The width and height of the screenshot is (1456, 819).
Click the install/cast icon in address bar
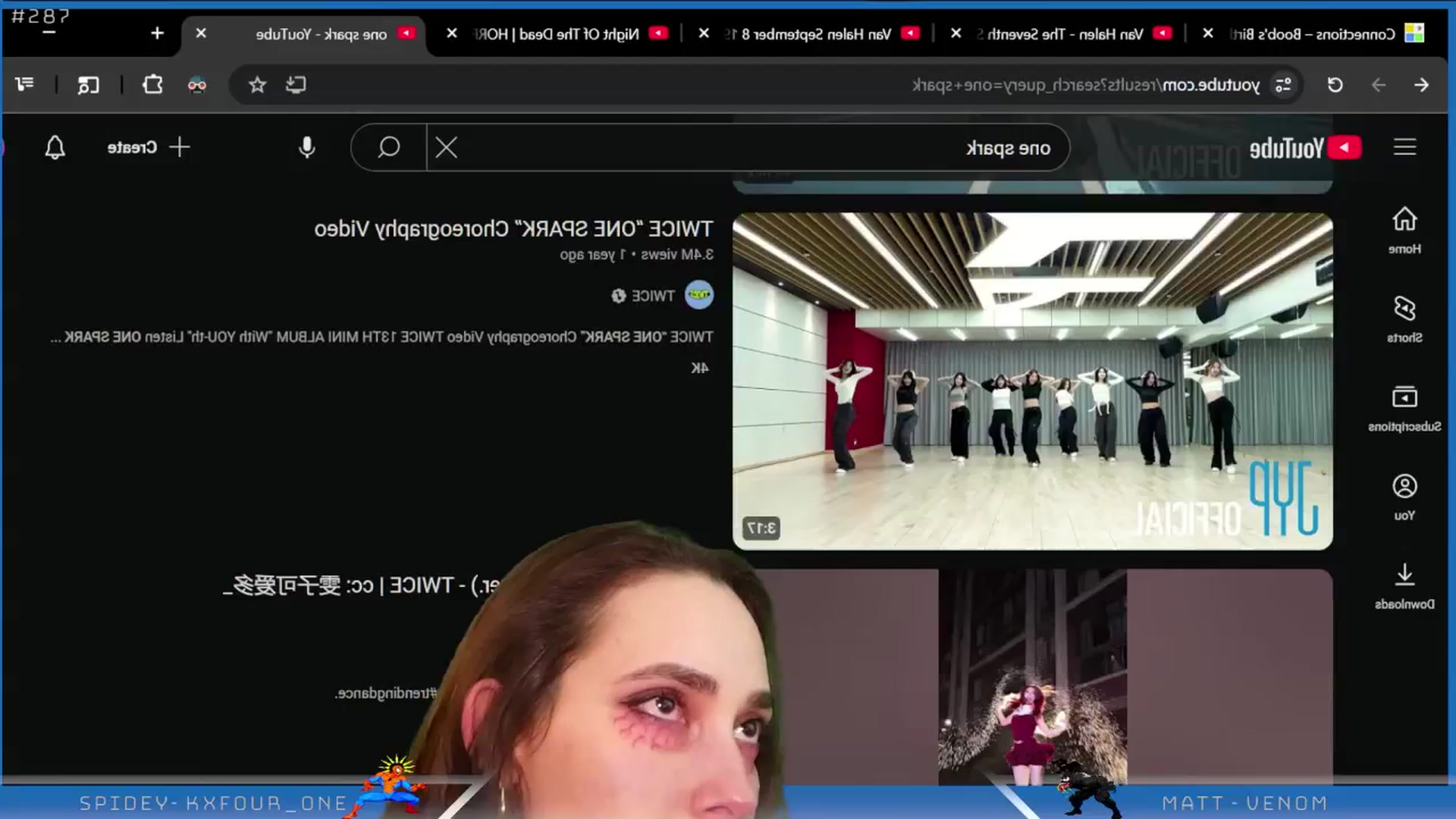[x=296, y=85]
